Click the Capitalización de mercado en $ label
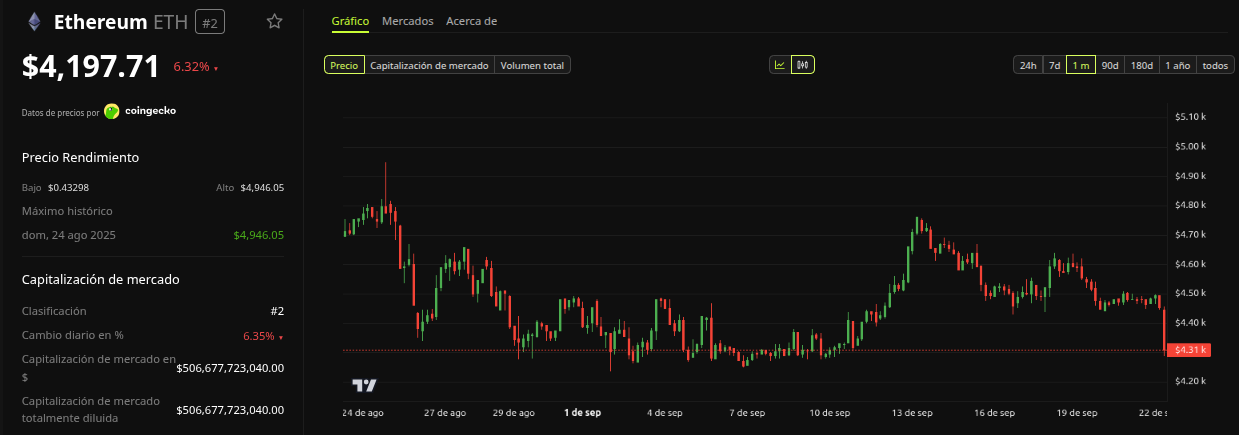The width and height of the screenshot is (1239, 435). pos(99,368)
